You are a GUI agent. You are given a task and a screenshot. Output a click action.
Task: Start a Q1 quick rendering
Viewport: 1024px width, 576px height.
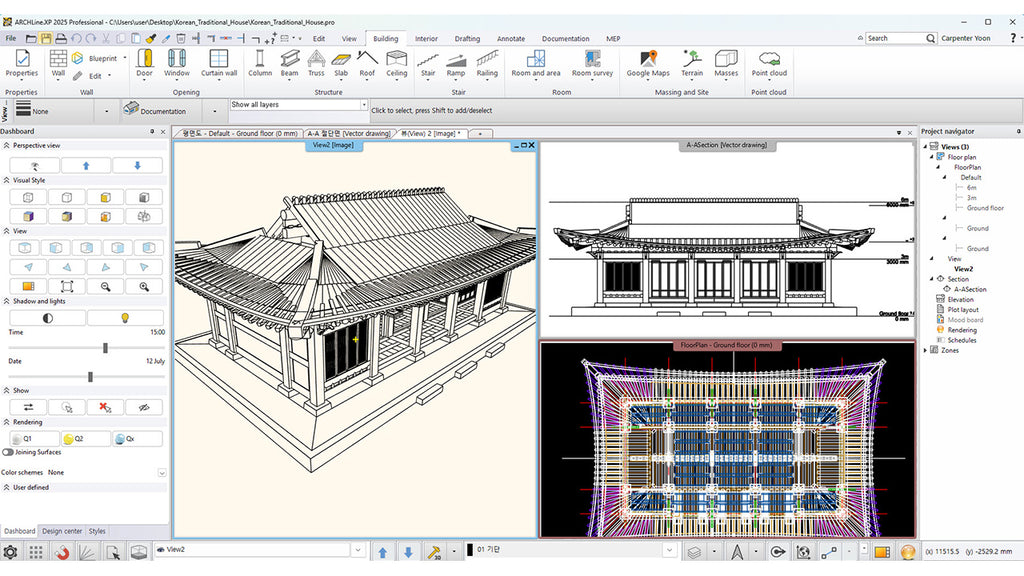coord(34,438)
